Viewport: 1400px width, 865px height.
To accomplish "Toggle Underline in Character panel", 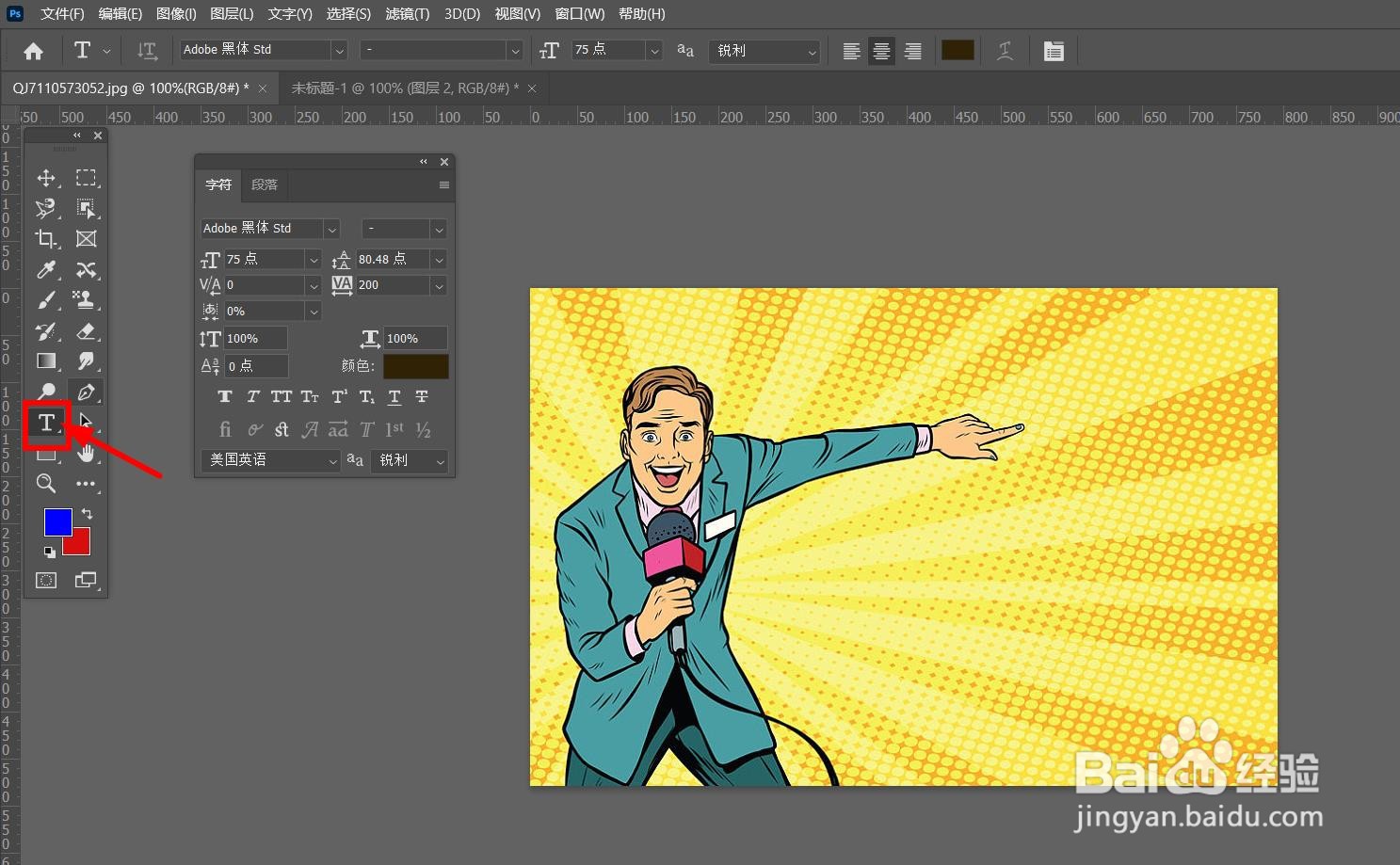I will pos(394,397).
